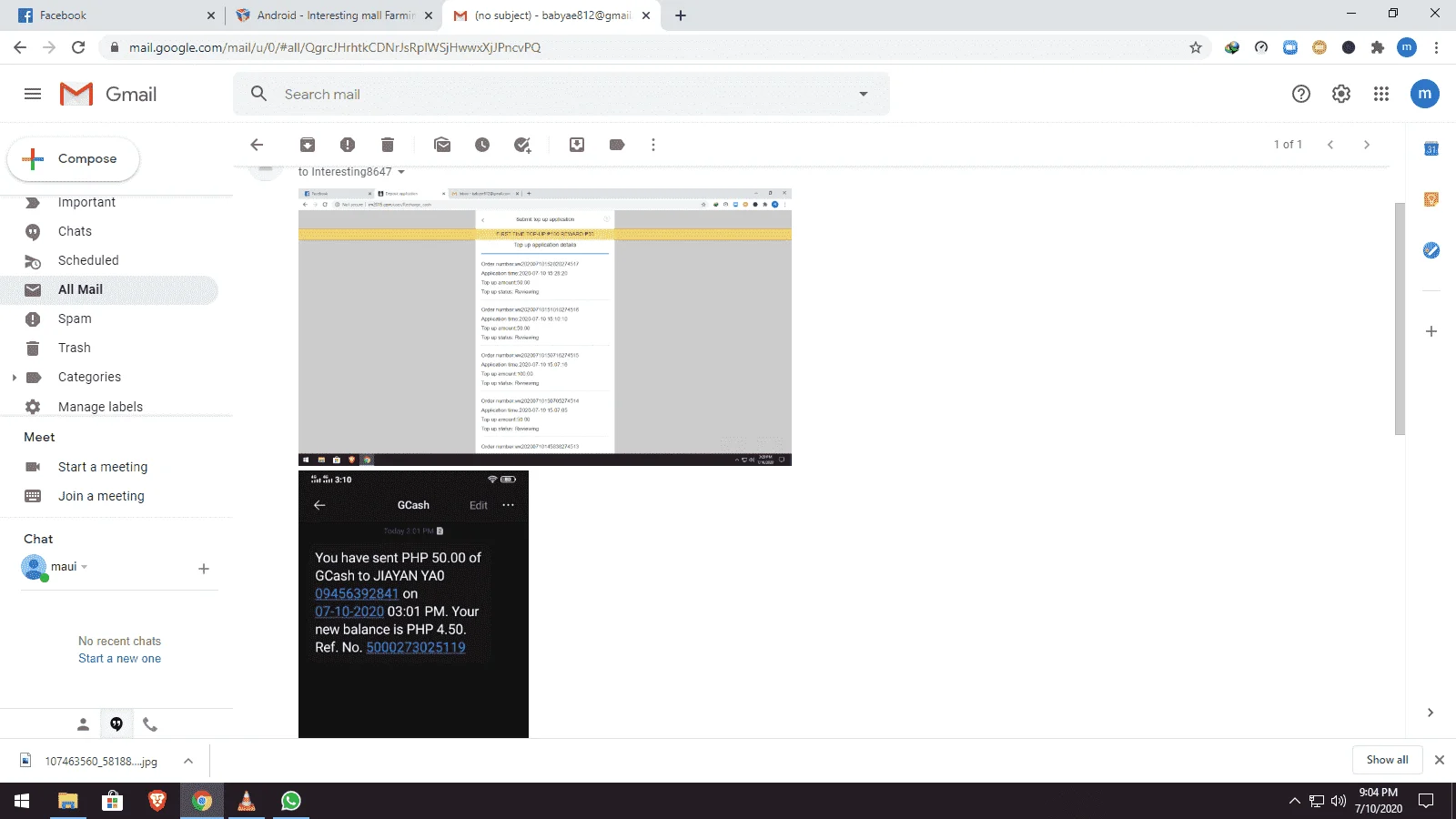Open the Chrome Extensions puzzle icon
The width and height of the screenshot is (1456, 819).
1378,47
